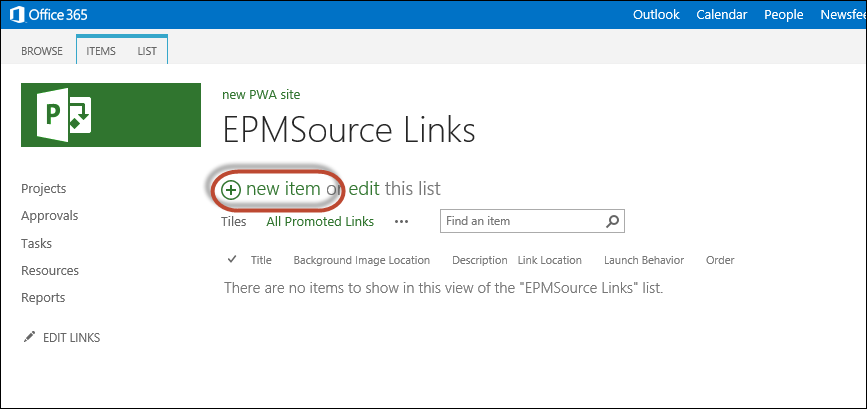The image size is (867, 409).
Task: Toggle the select-all checkmark column header
Action: tap(232, 259)
